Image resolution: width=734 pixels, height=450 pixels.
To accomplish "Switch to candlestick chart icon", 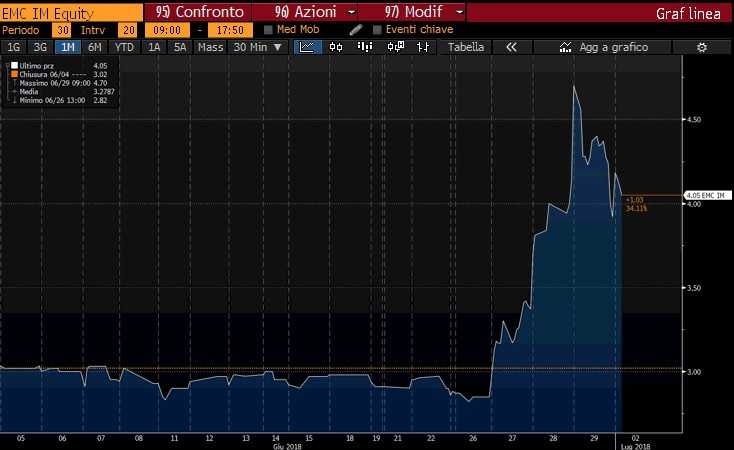I will tap(336, 47).
